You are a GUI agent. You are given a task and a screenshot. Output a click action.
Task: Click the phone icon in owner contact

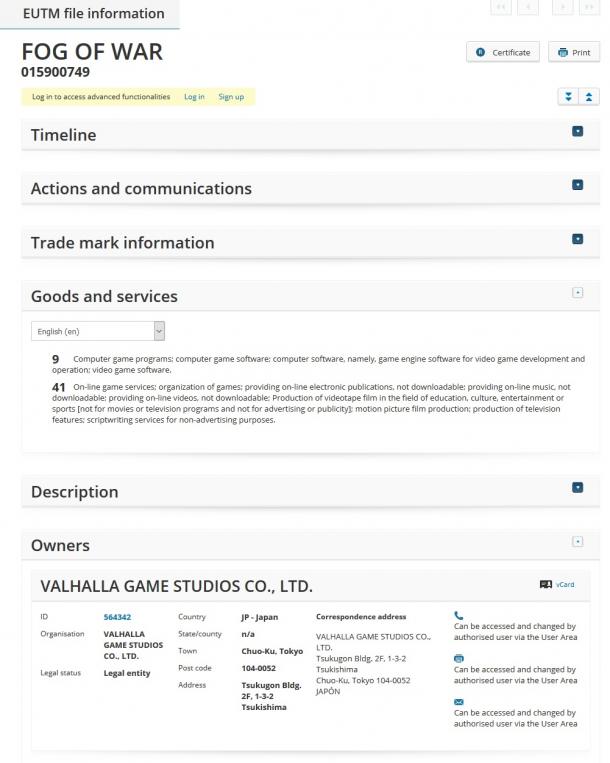pos(458,616)
